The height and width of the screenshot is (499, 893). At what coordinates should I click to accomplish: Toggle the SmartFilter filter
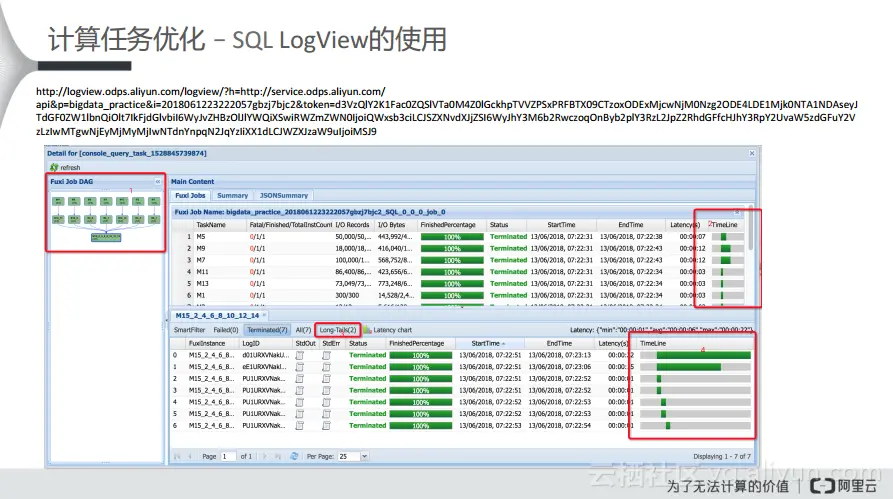[189, 330]
